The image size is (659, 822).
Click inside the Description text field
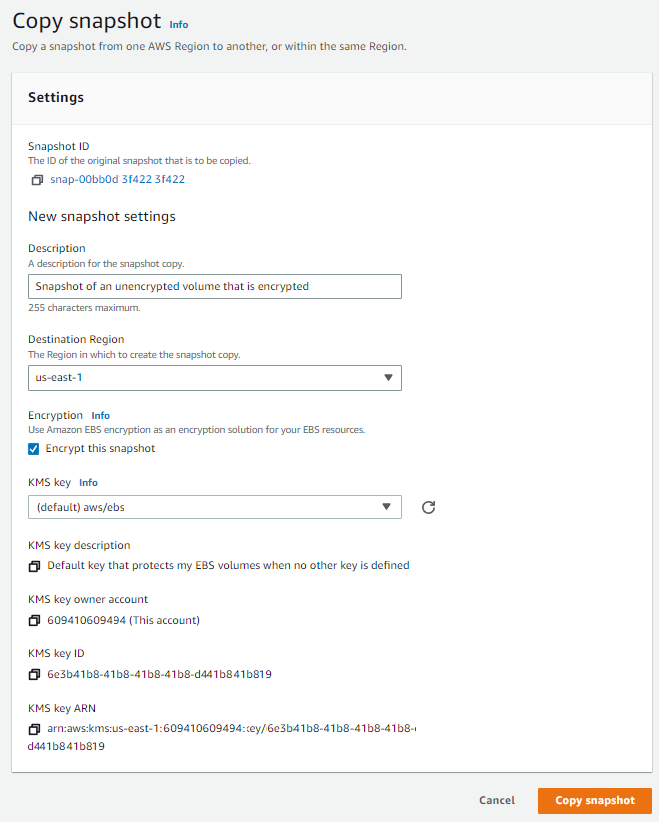click(x=215, y=286)
